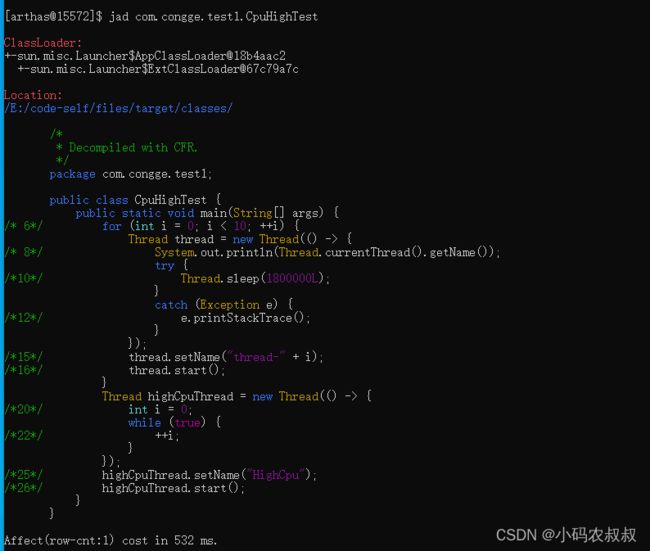This screenshot has height=551, width=650.
Task: Click the e.printStackTrace() statement
Action: (245, 318)
